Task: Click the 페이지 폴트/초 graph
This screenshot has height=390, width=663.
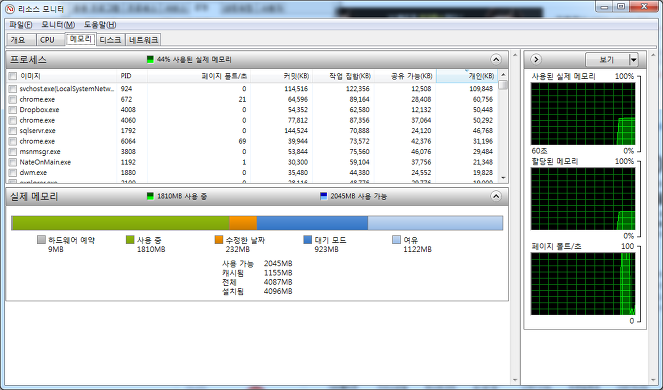Action: [x=583, y=284]
